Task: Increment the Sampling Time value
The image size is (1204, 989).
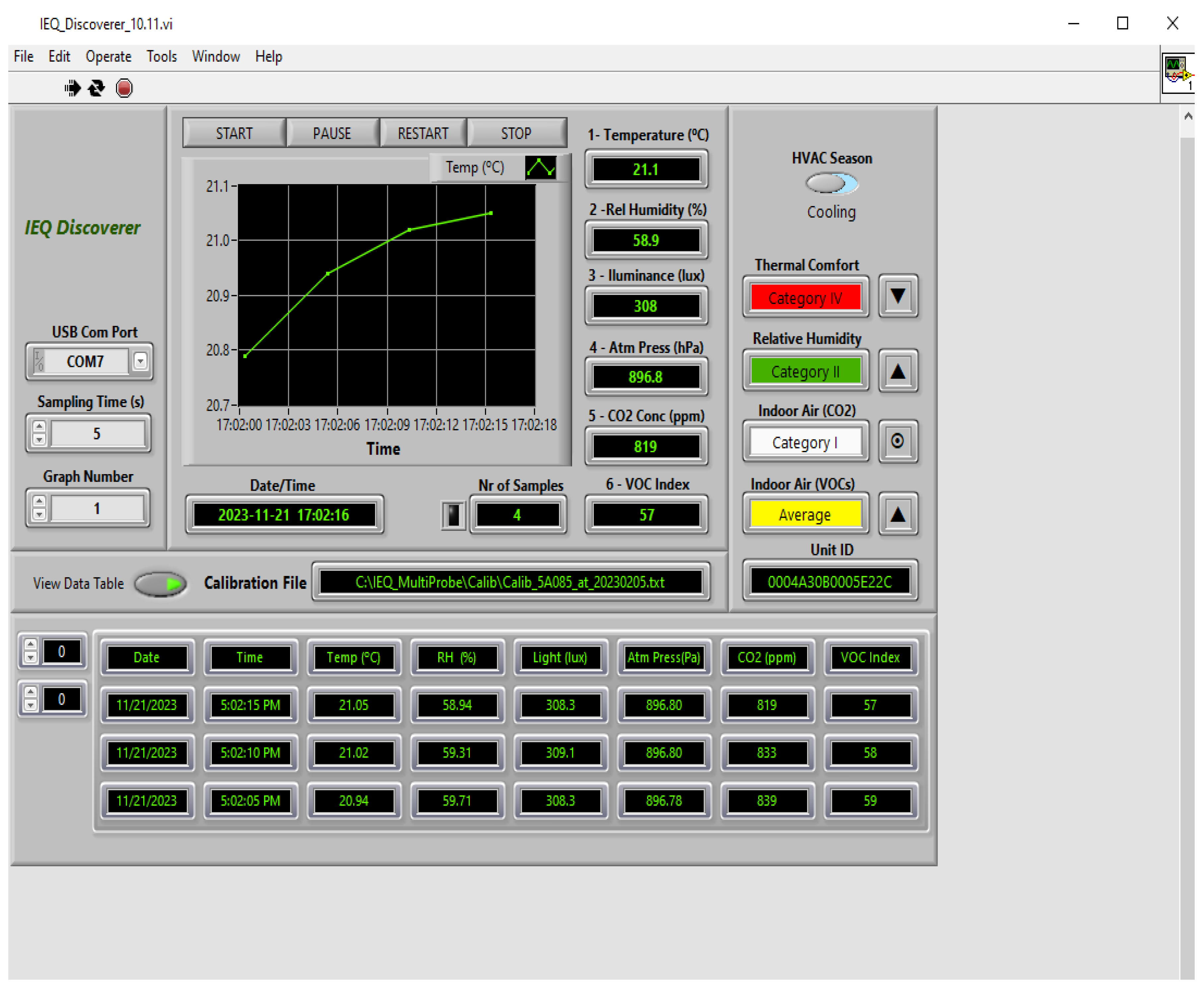Action: click(39, 427)
